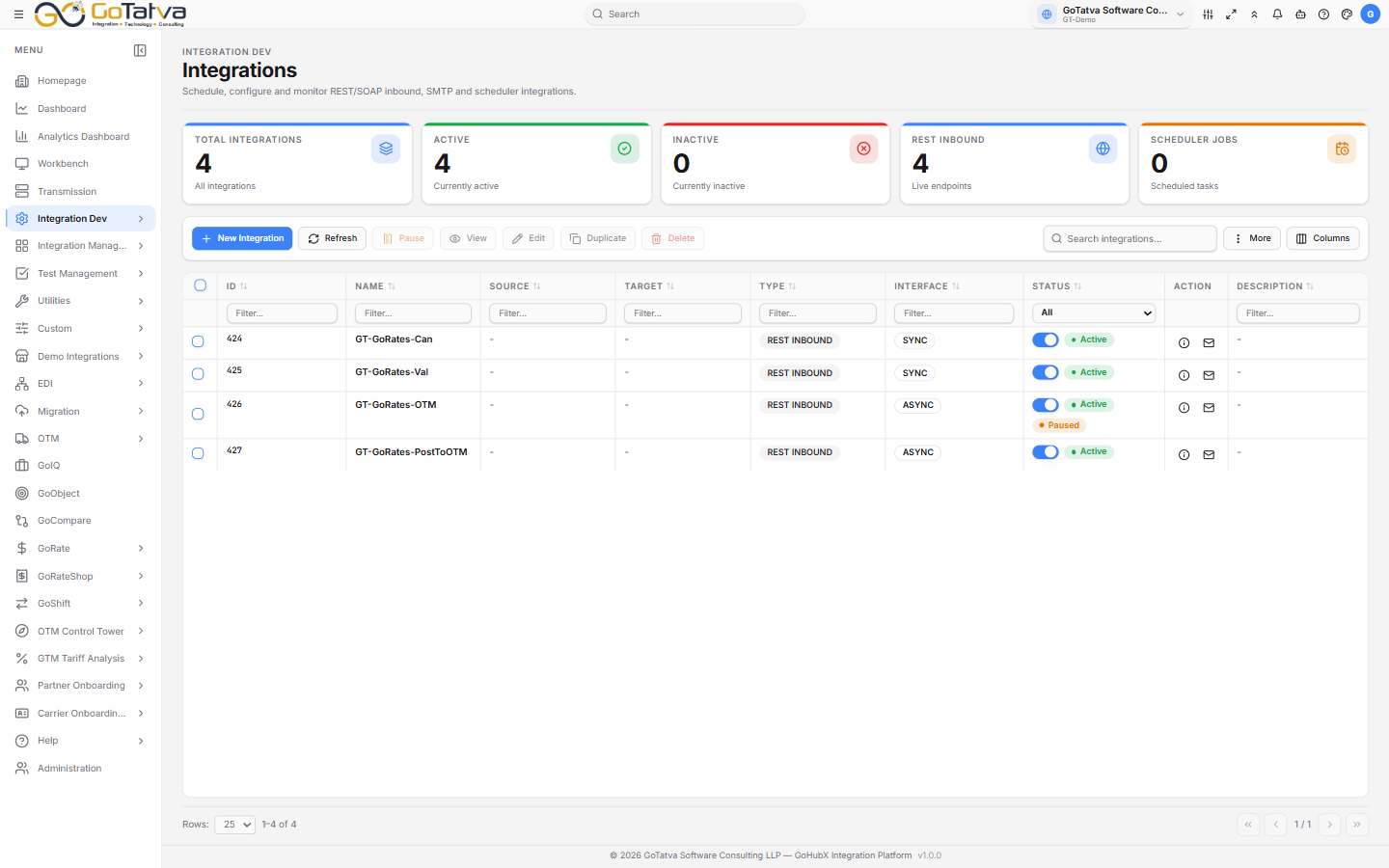Screen dimensions: 1389x868
Task: Toggle the status switch for GT-GoRates-PostToOTM
Action: pos(1046,452)
